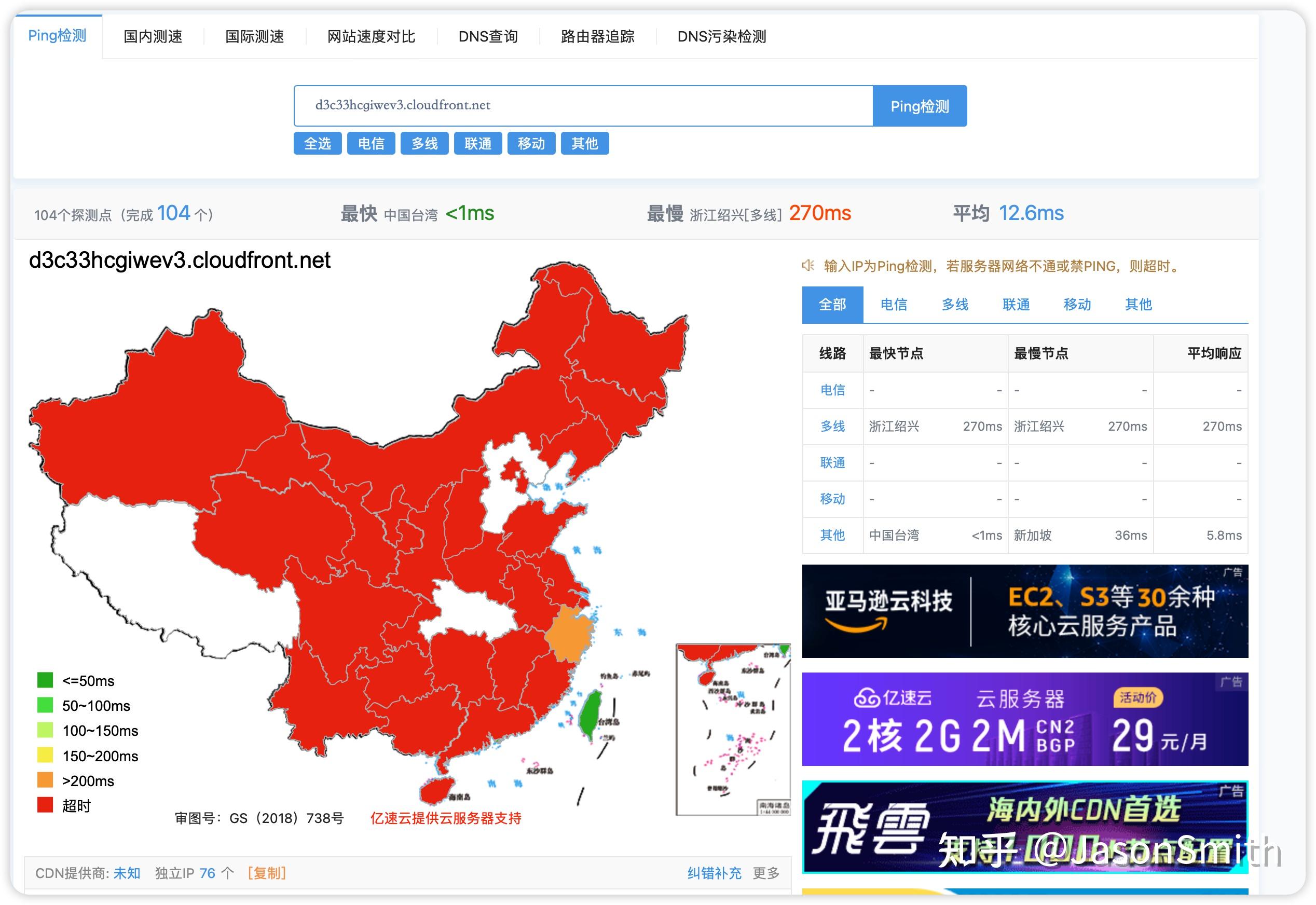Click the <=50ms dark green legend swatch
Viewport: 1316px width, 905px height.
(45, 680)
